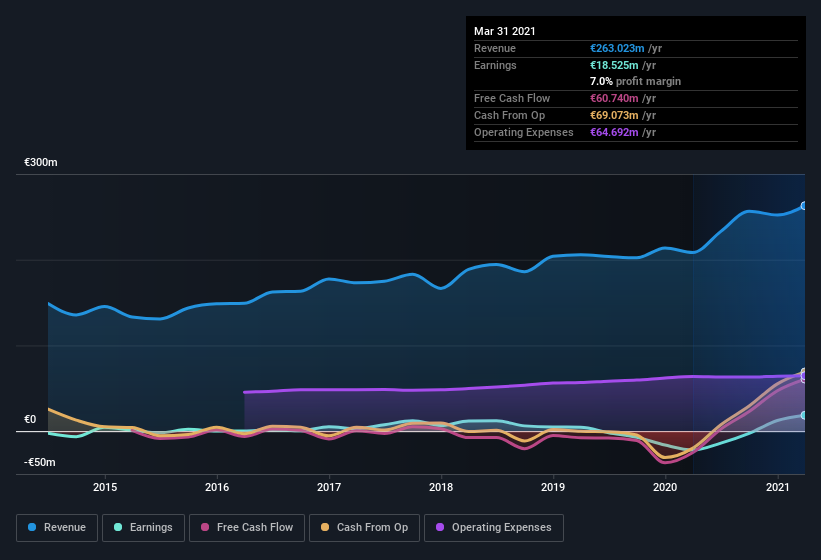The width and height of the screenshot is (821, 560).
Task: Click the 2021 x-axis label
Action: tap(778, 487)
